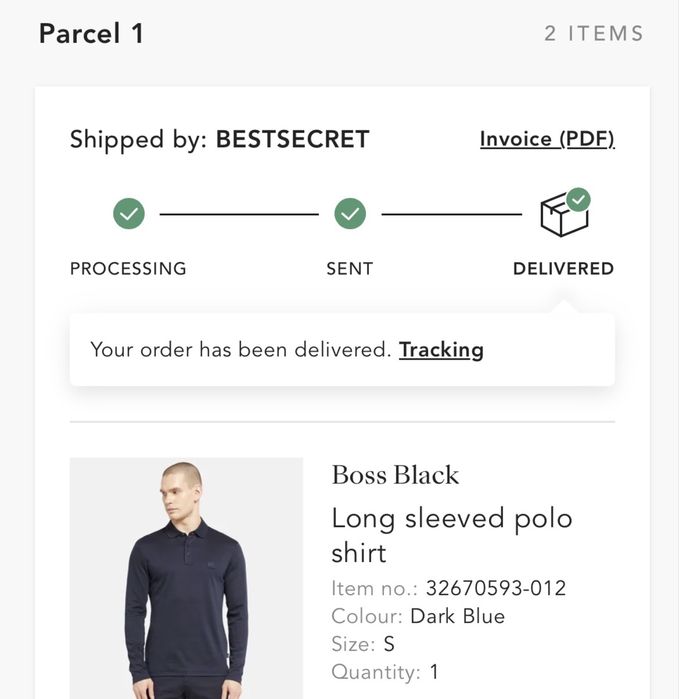The height and width of the screenshot is (699, 679).
Task: Click the Processing step green checkmark icon
Action: [128, 213]
